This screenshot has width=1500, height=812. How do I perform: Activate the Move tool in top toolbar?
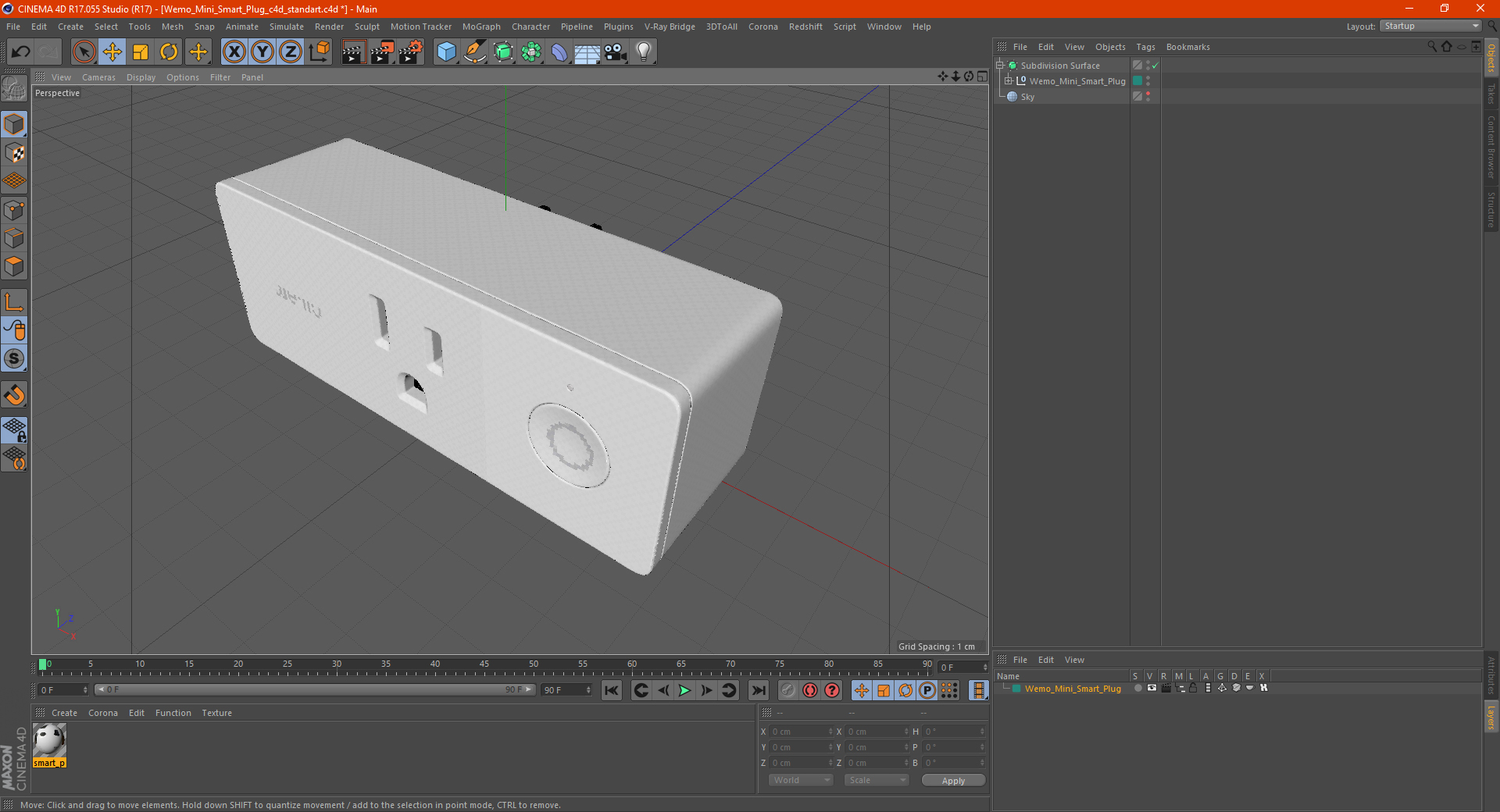[112, 52]
